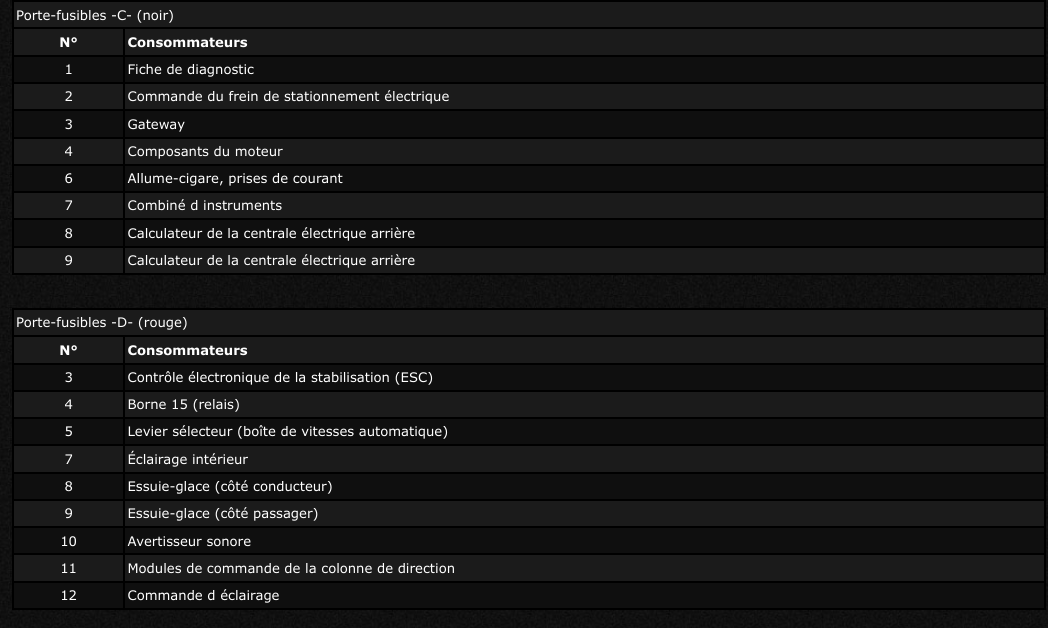Select Allume-cigare, prises de courant entry

click(x=235, y=178)
